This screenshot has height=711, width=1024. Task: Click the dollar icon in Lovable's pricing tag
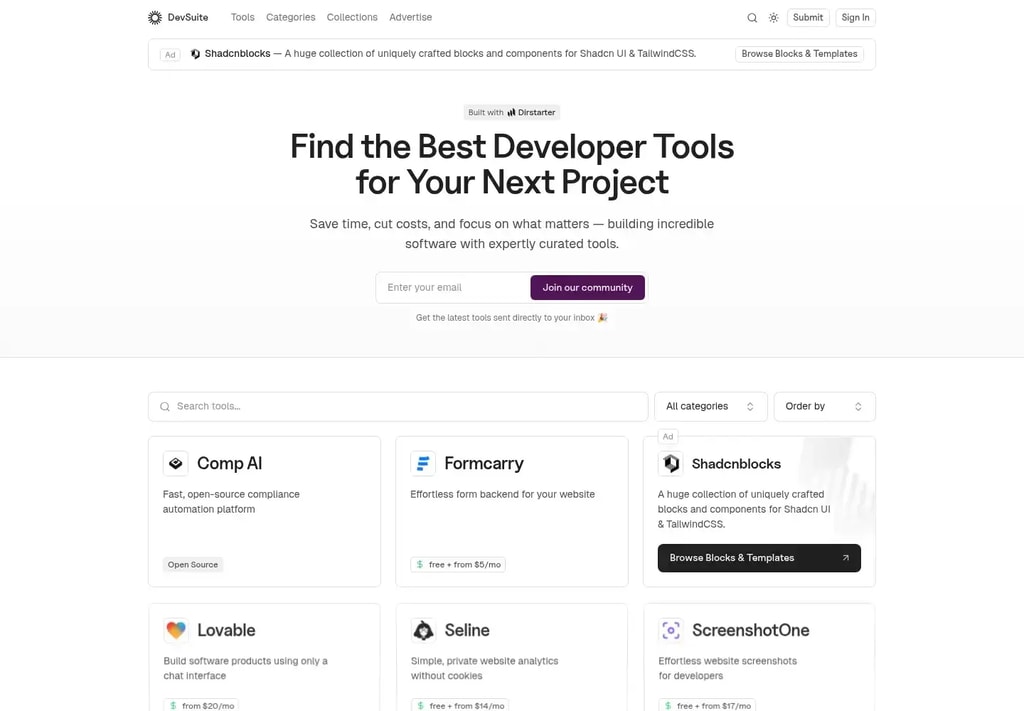[x=173, y=705]
